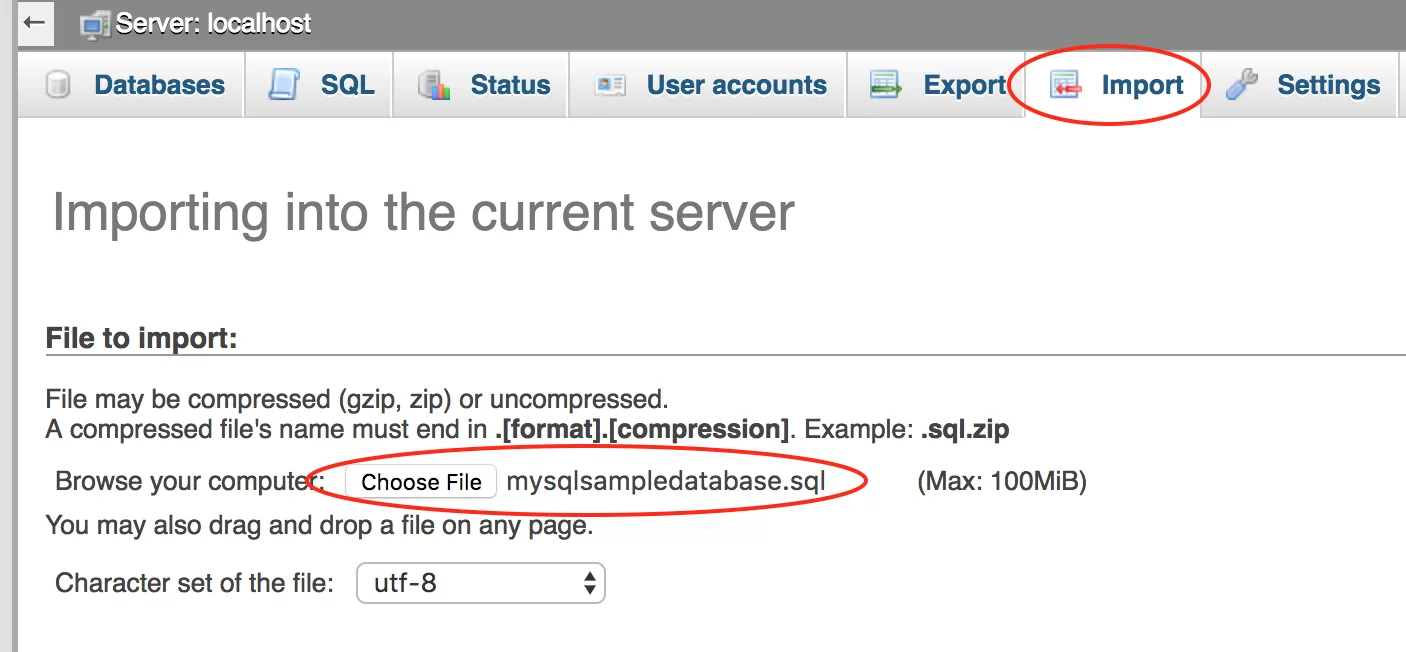The width and height of the screenshot is (1406, 652).
Task: Click the collapse navigation panel arrow
Action: pos(35,22)
